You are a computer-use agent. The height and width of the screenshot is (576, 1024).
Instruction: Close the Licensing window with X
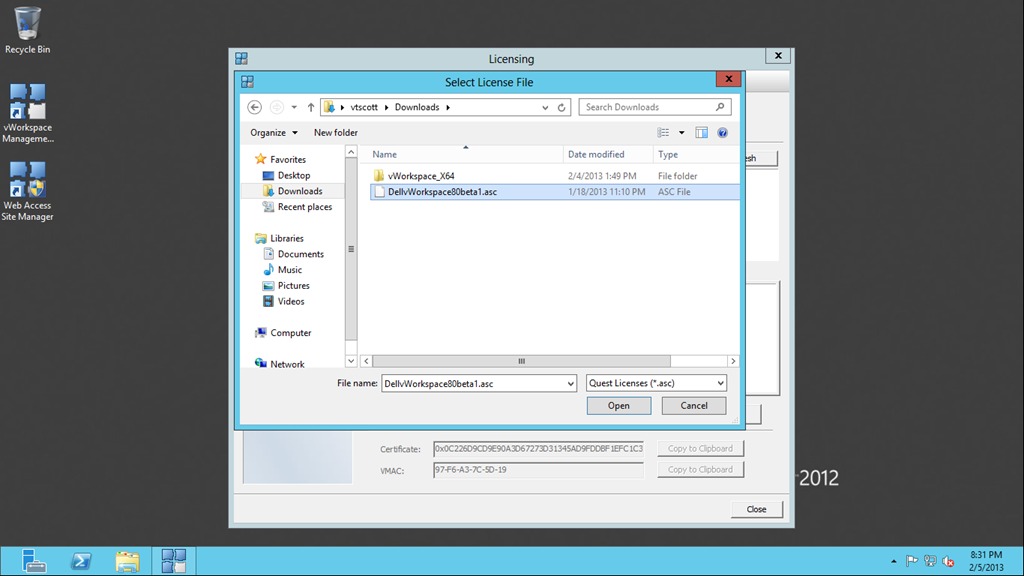pos(778,56)
